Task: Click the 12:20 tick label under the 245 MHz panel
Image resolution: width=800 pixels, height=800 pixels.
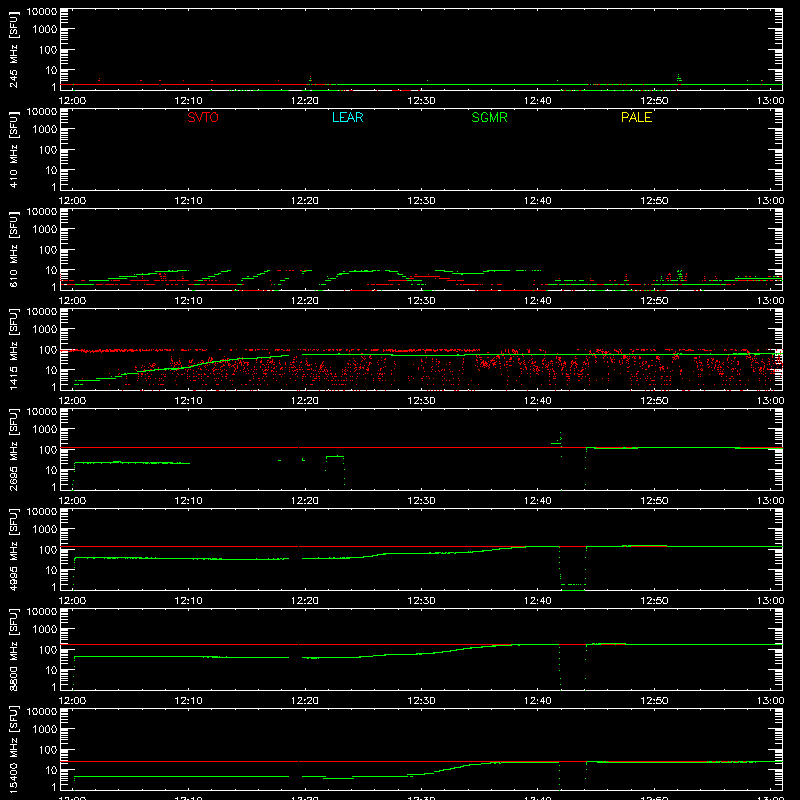Action: (x=305, y=101)
